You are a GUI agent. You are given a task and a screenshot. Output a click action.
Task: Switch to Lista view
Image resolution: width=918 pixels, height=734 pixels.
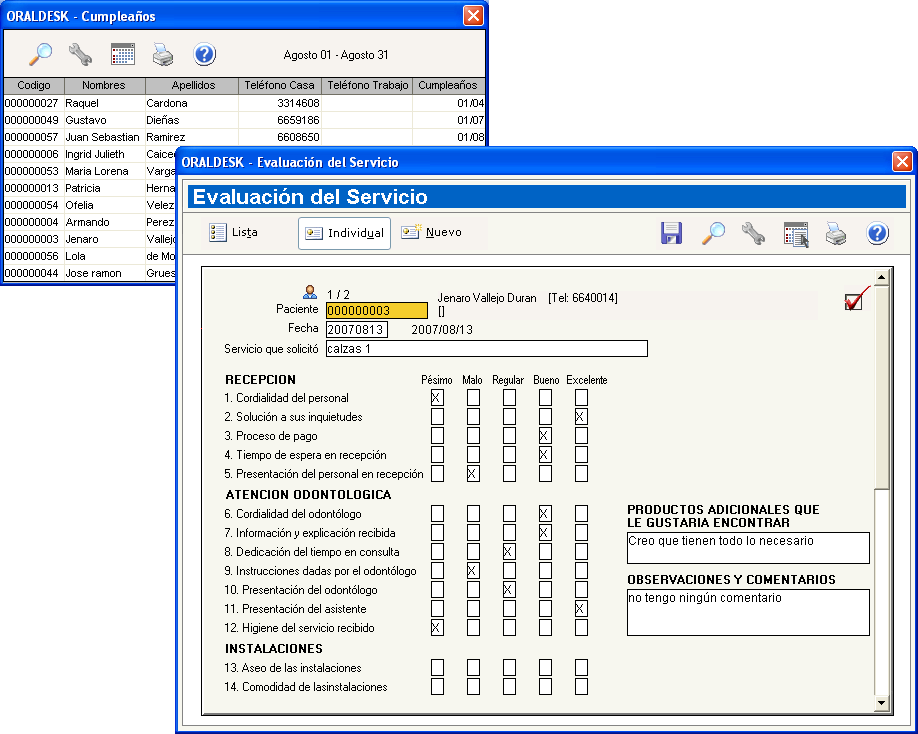234,232
